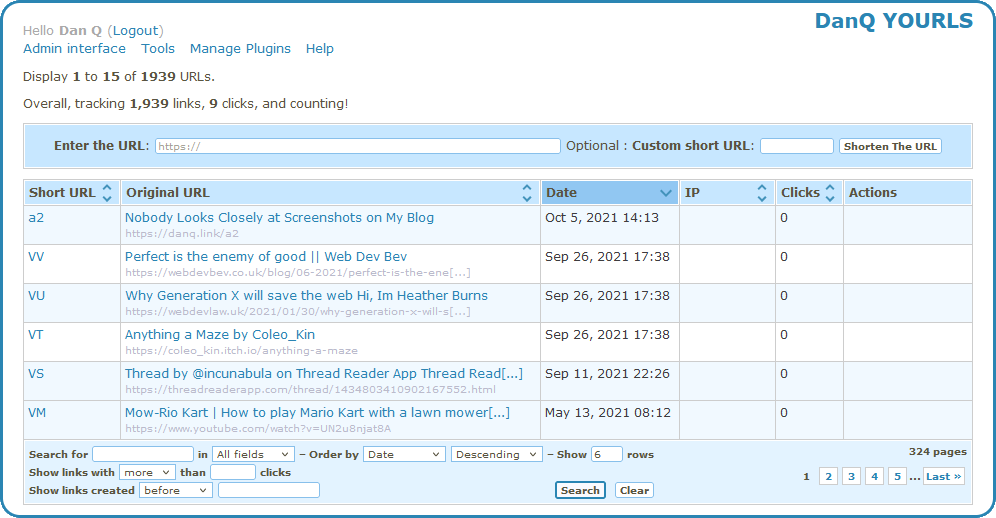Open the 'All fields' search dropdown
The width and height of the screenshot is (996, 518).
[253, 454]
